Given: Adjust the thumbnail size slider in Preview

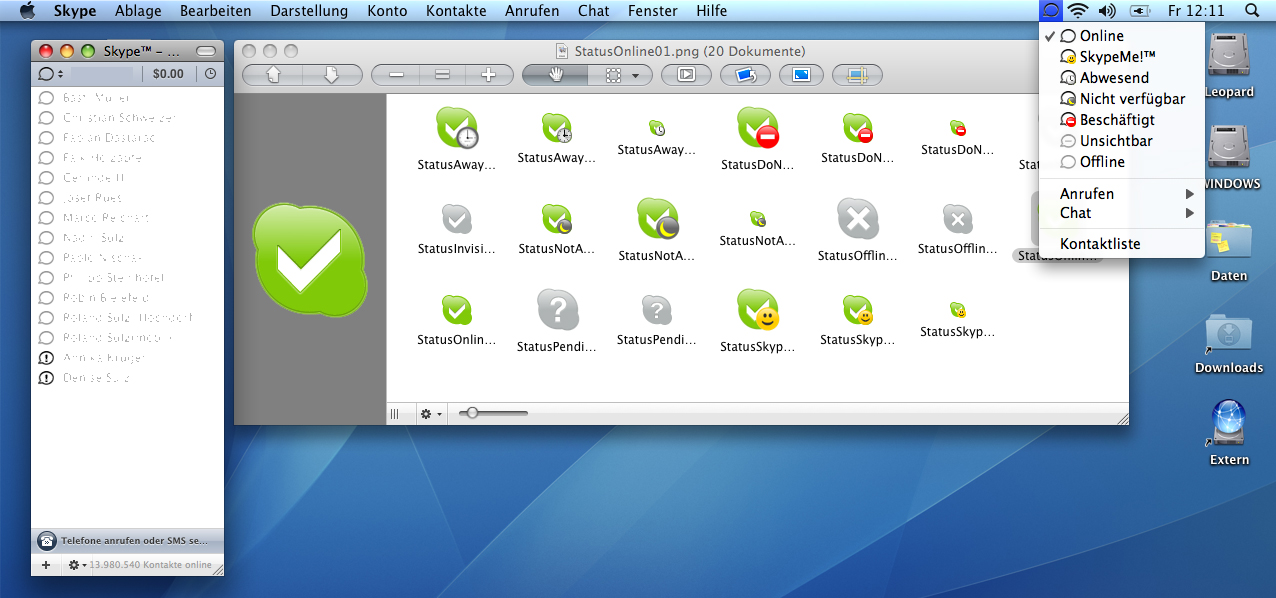Looking at the screenshot, I should [472, 413].
